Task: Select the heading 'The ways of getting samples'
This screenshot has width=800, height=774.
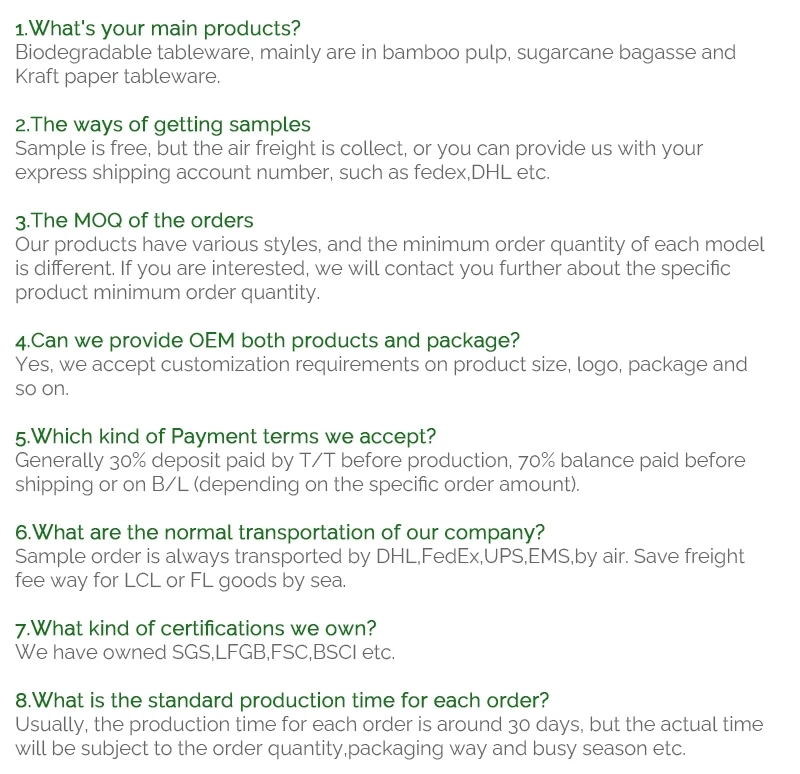Action: click(163, 125)
